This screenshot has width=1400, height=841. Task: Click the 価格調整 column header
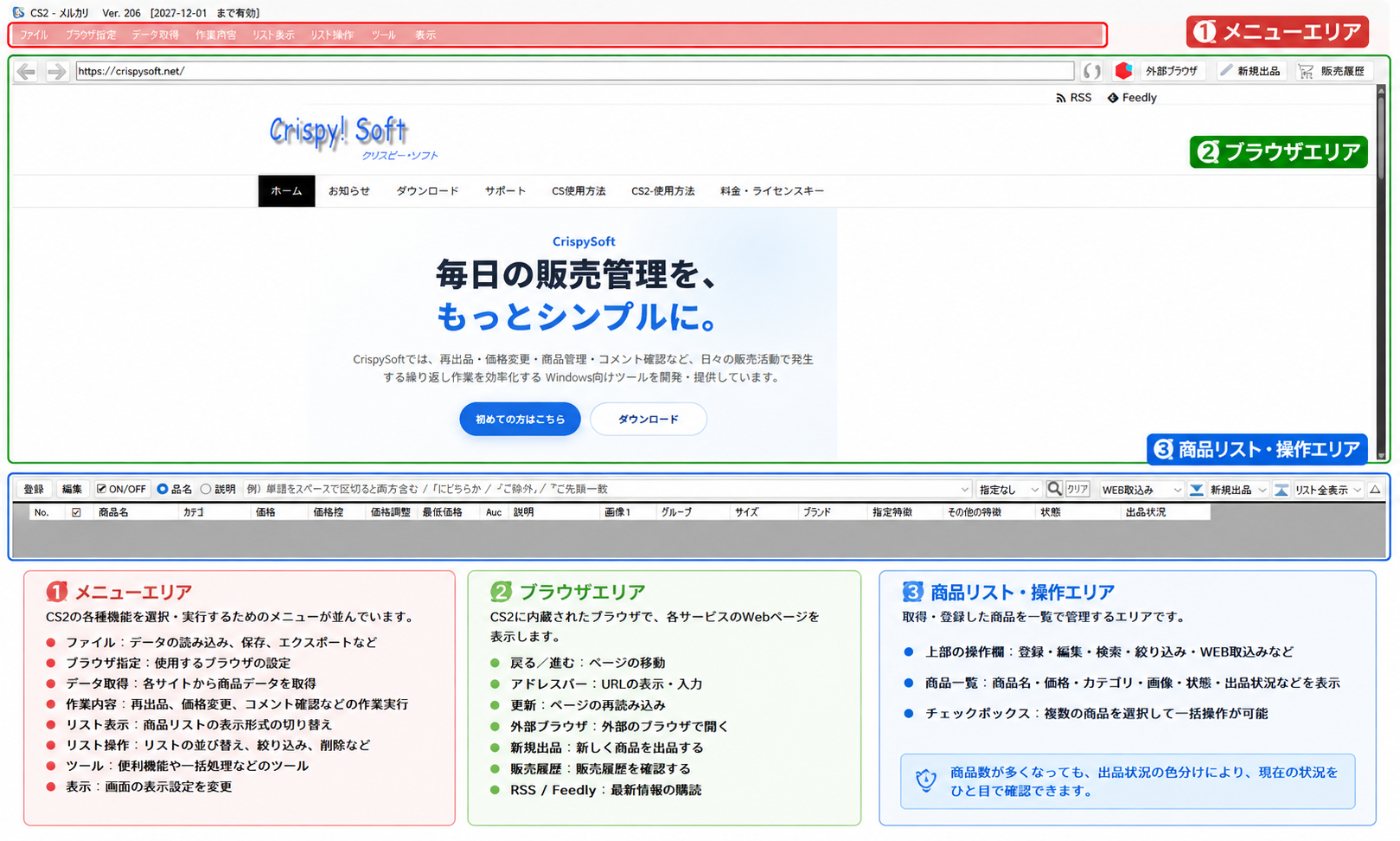(390, 512)
